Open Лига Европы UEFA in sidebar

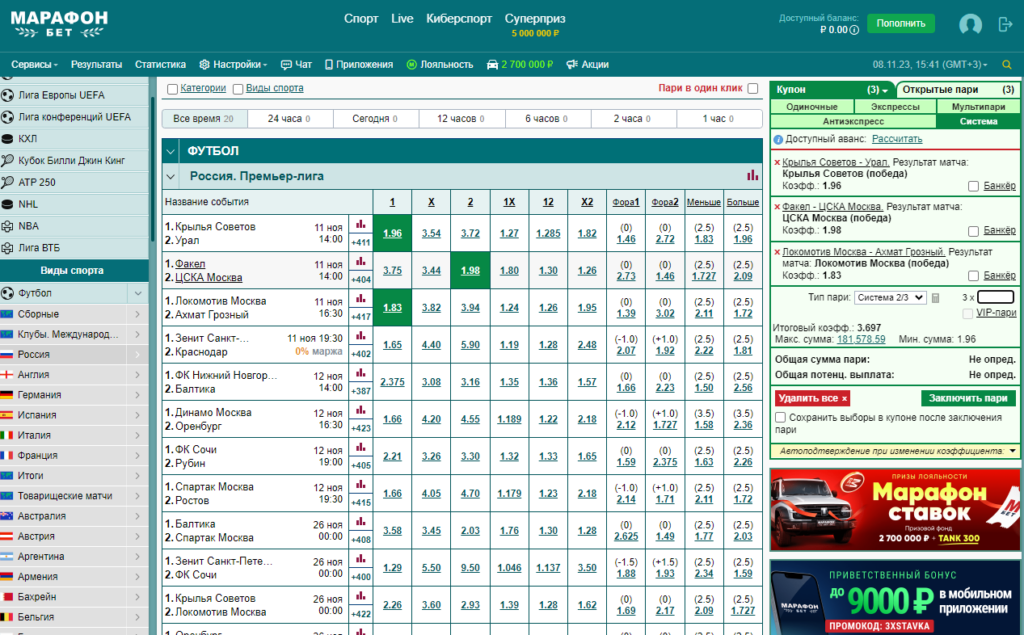click(74, 95)
